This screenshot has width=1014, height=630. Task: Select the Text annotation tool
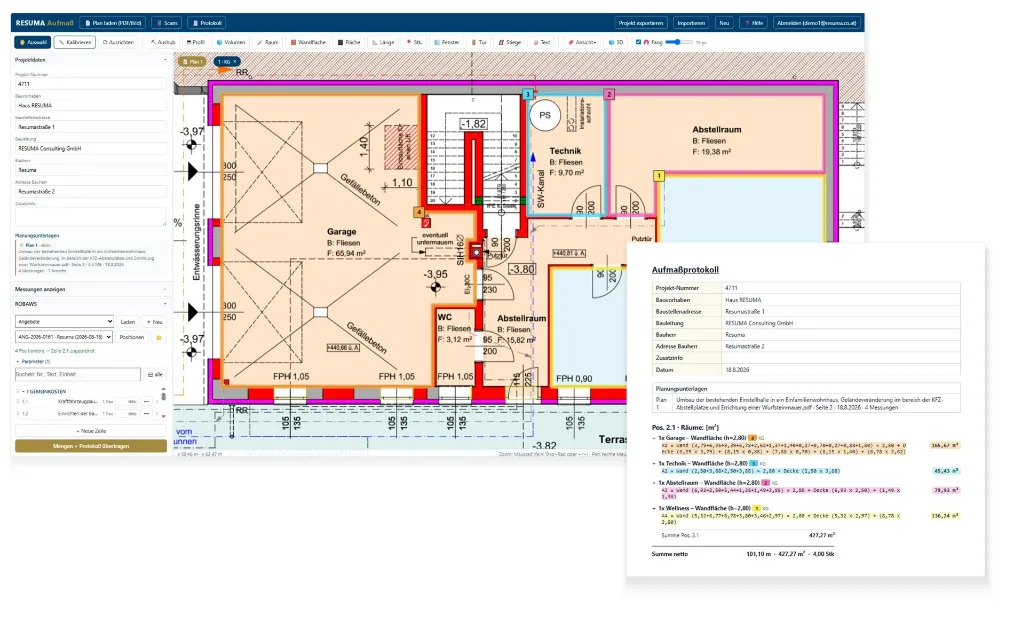tap(542, 42)
